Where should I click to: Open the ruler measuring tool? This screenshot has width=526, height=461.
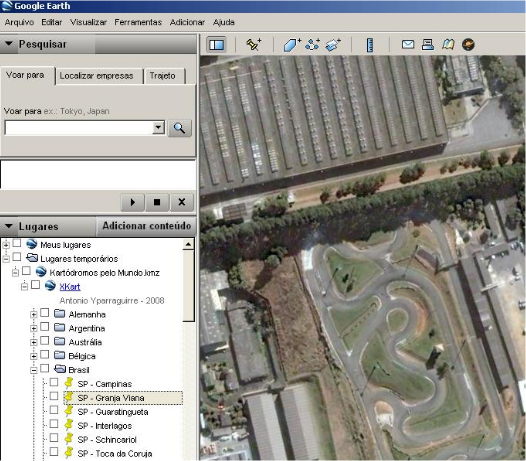(370, 45)
